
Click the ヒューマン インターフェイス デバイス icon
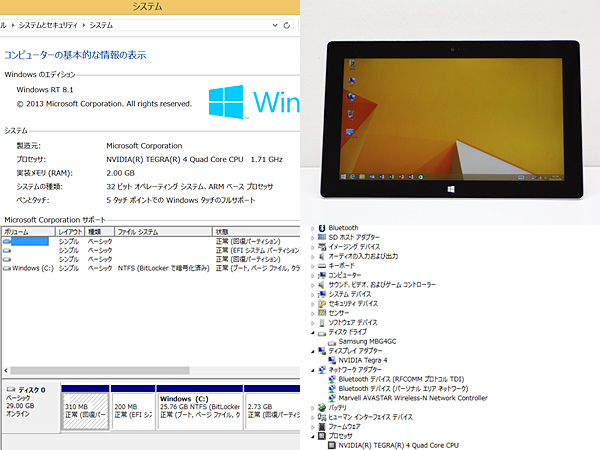[x=322, y=417]
